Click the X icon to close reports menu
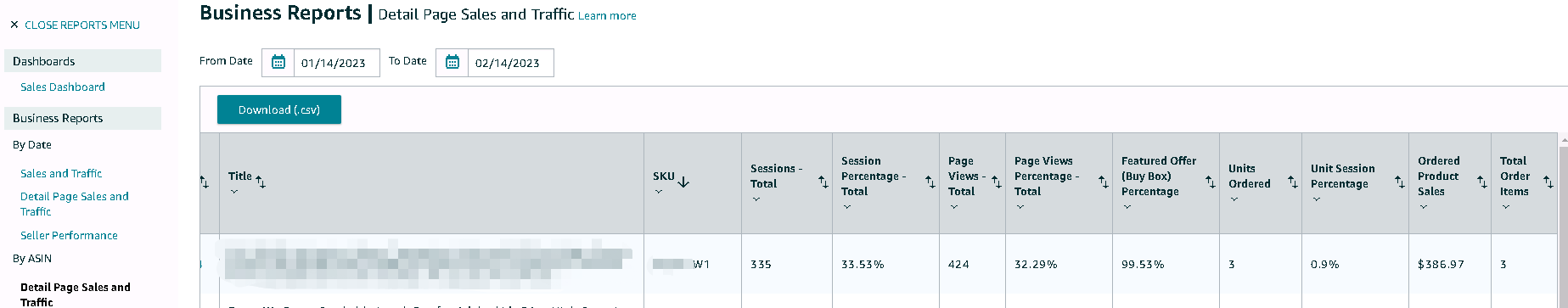This screenshot has width=1568, height=308. coord(14,25)
